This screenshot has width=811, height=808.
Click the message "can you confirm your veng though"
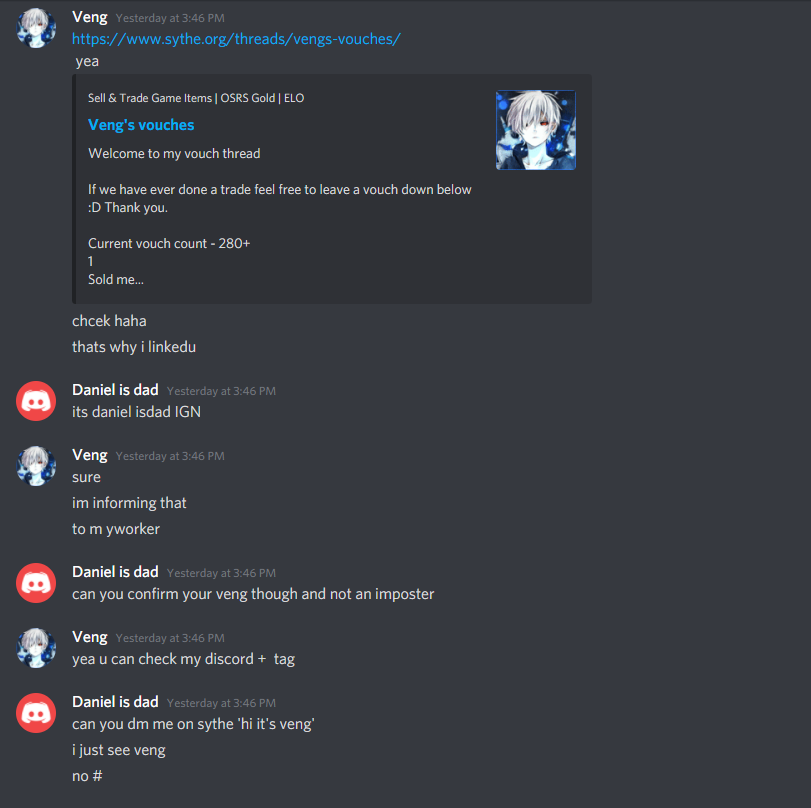pyautogui.click(x=253, y=594)
